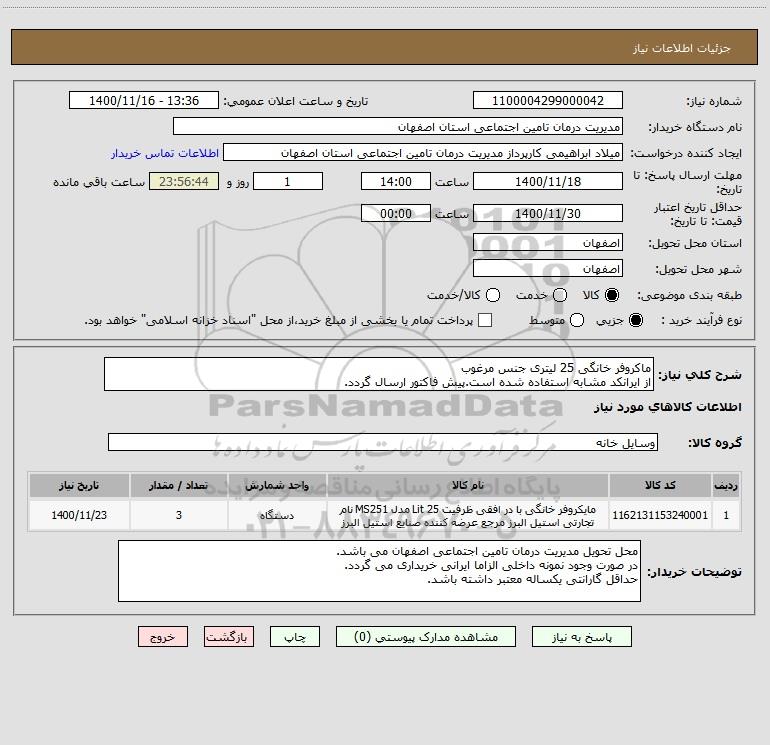Click the تاریخ نیاز column header
This screenshot has height=745, width=770.
click(79, 486)
